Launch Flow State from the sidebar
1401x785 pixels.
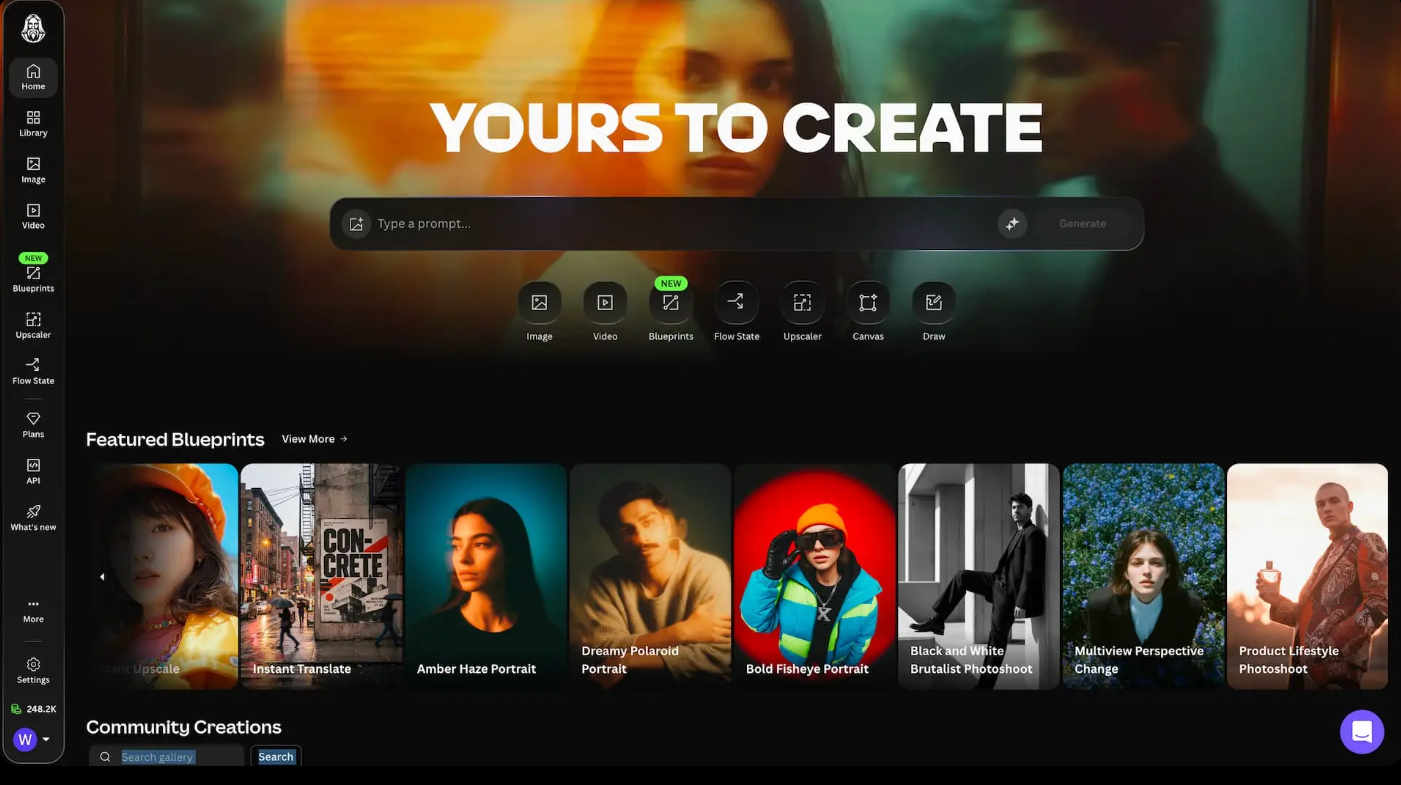(x=33, y=368)
